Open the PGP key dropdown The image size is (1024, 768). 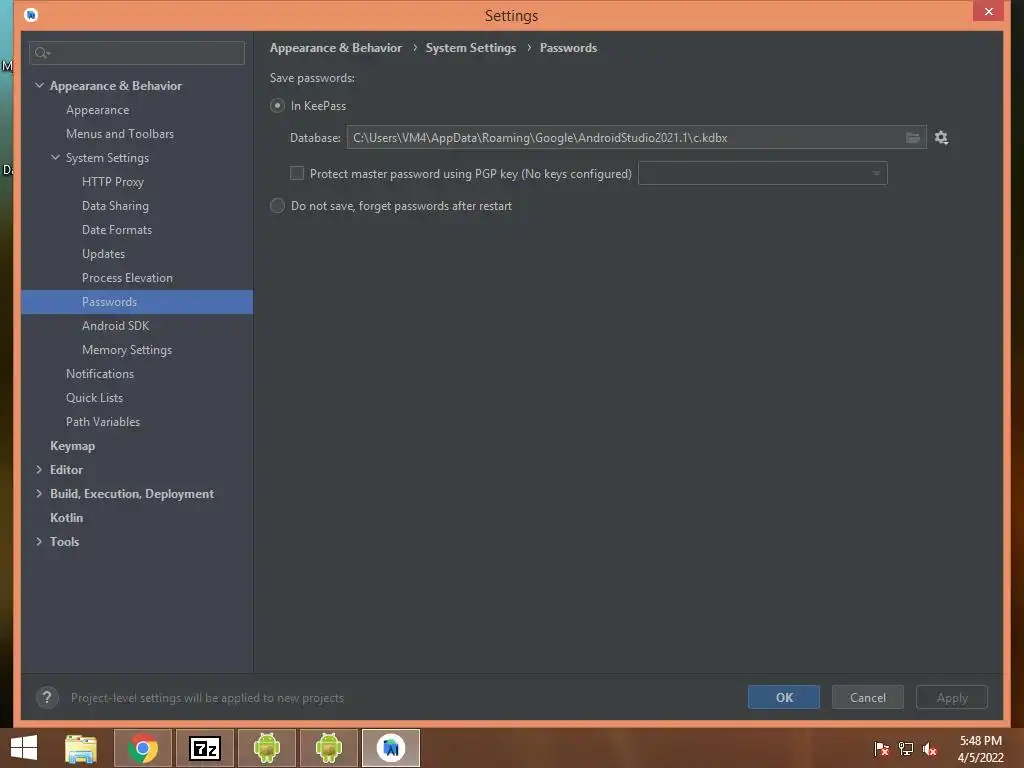pyautogui.click(x=762, y=173)
